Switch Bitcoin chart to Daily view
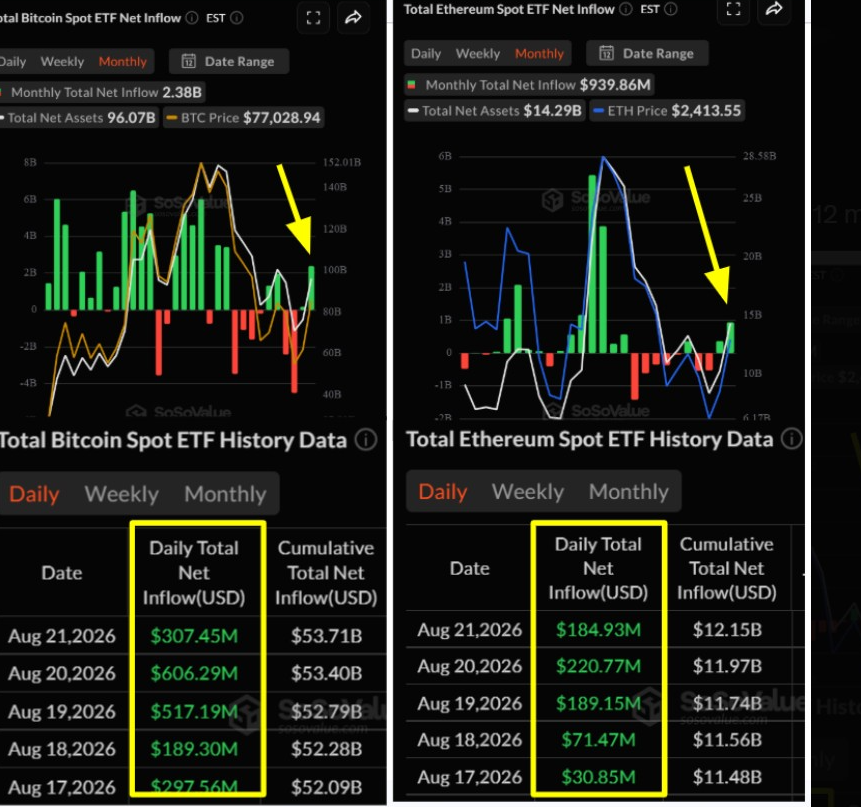The image size is (861, 807). tap(13, 61)
